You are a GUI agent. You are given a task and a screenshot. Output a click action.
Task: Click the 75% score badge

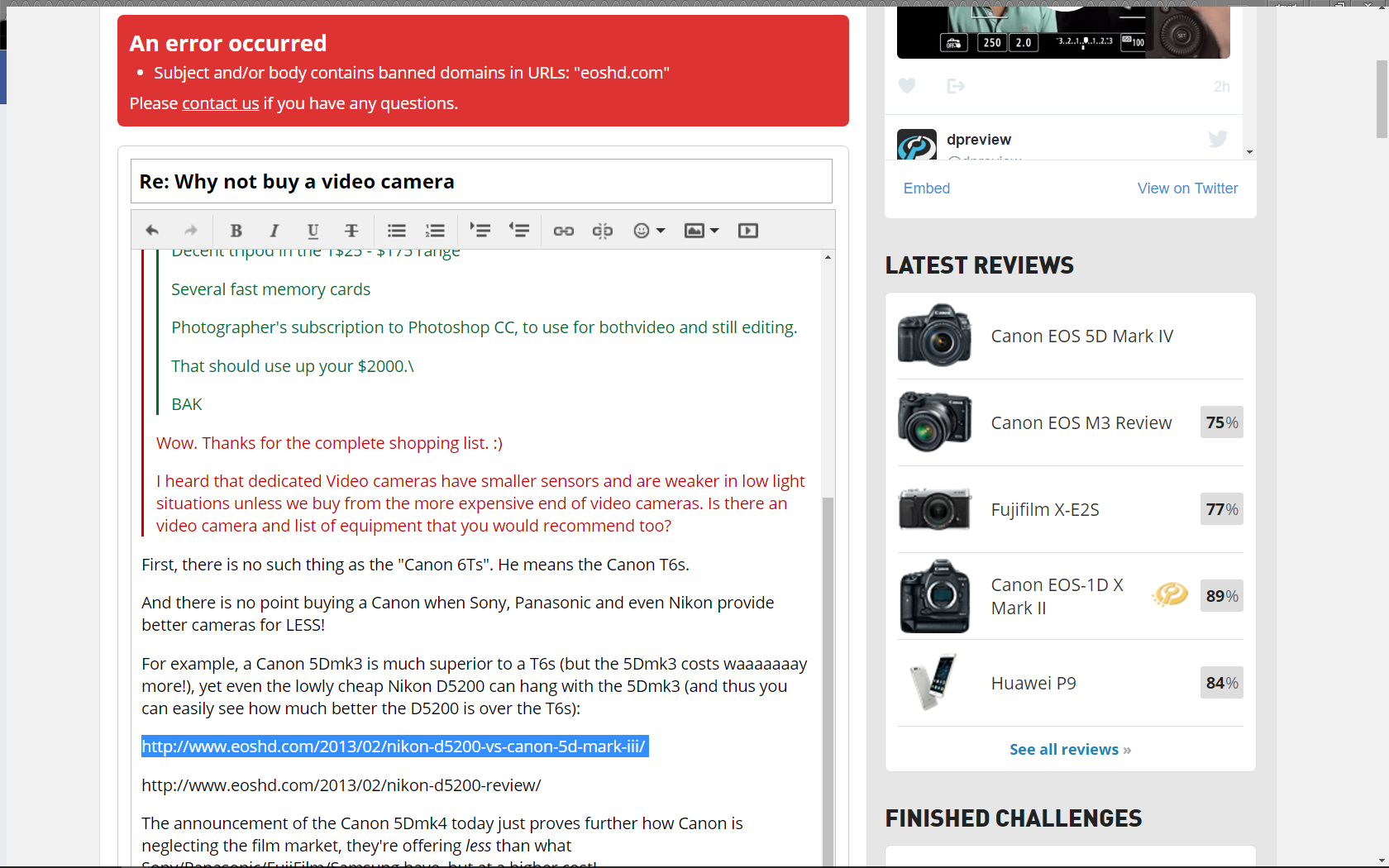[1222, 422]
